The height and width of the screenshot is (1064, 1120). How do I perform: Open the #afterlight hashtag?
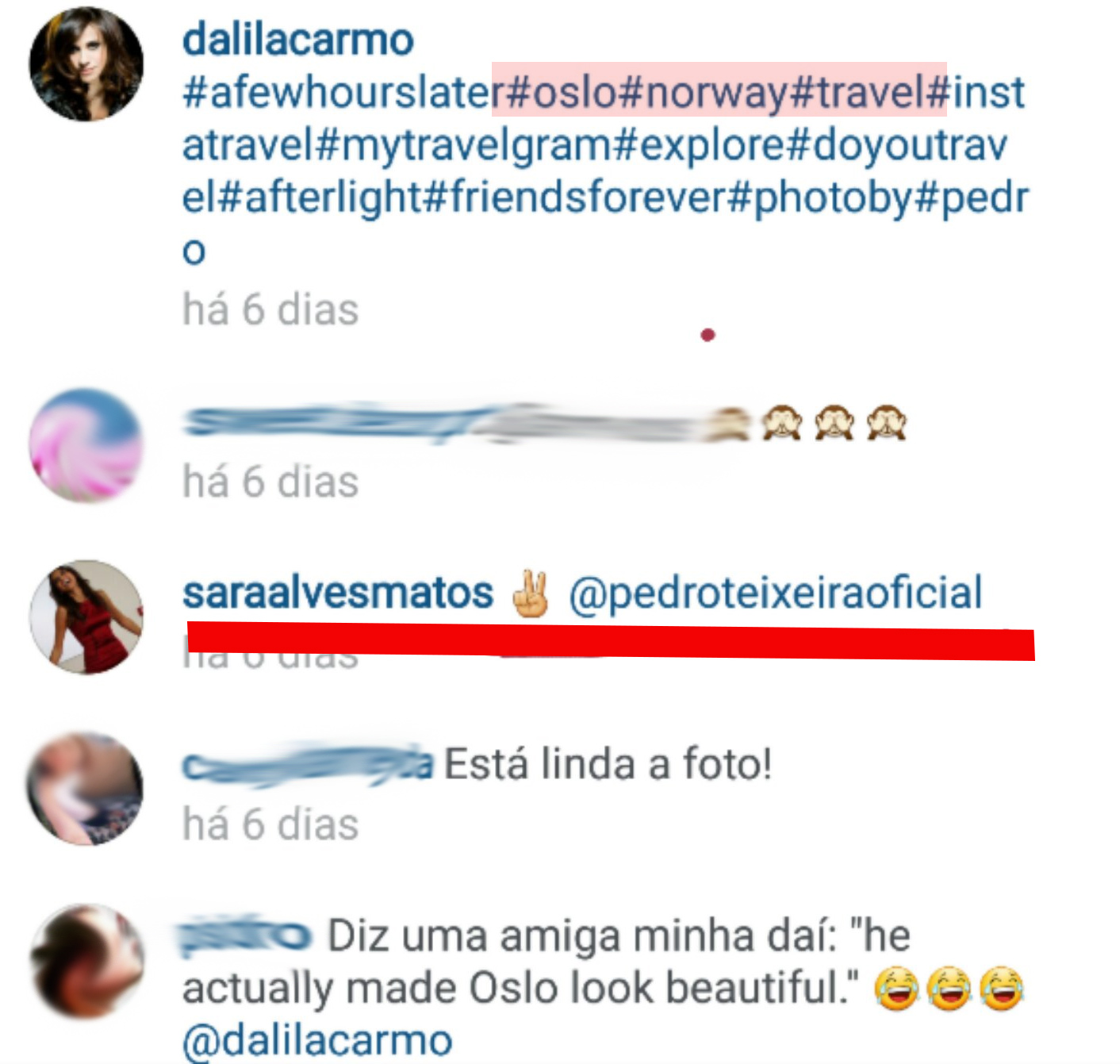pyautogui.click(x=318, y=198)
